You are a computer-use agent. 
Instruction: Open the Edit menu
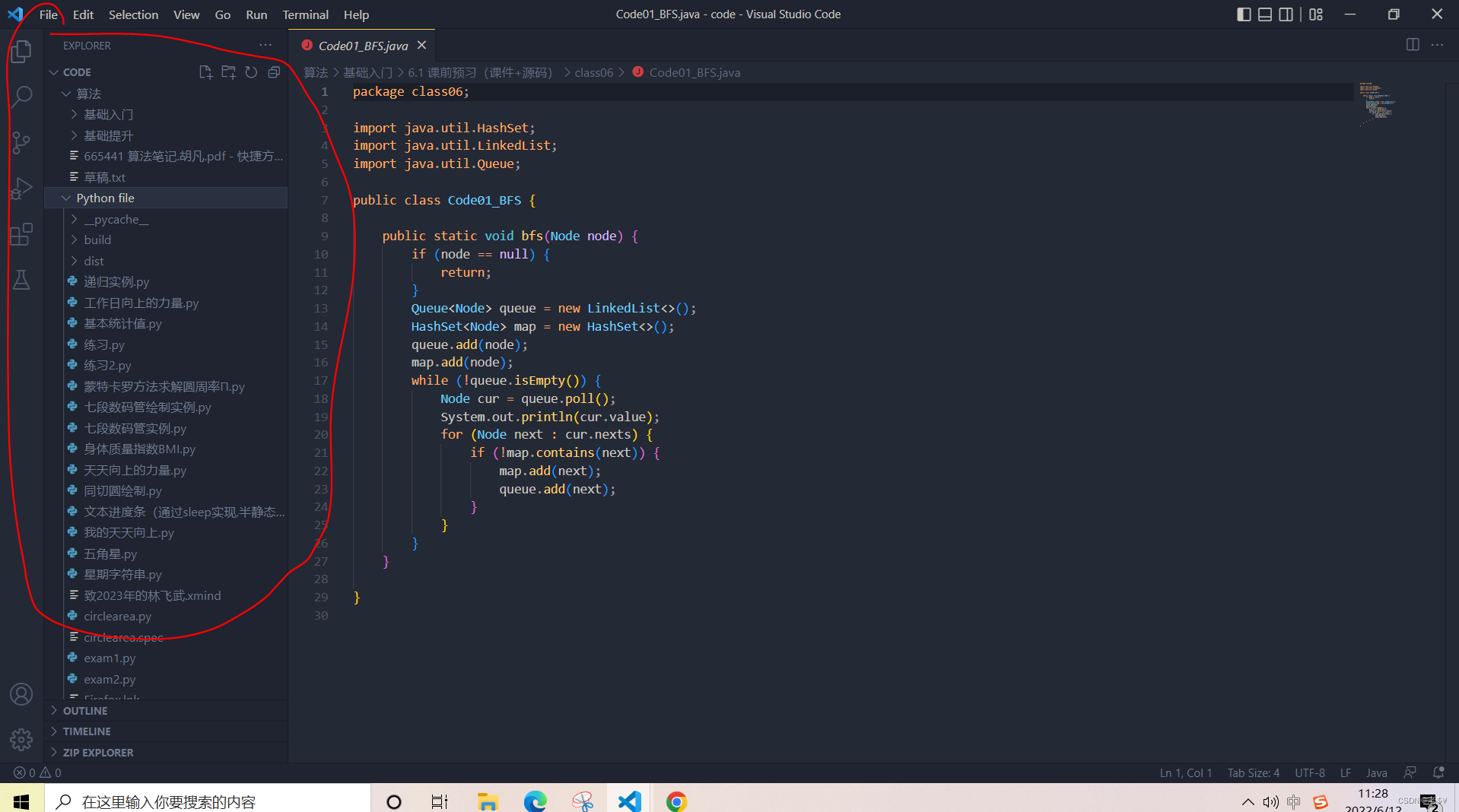[x=83, y=14]
